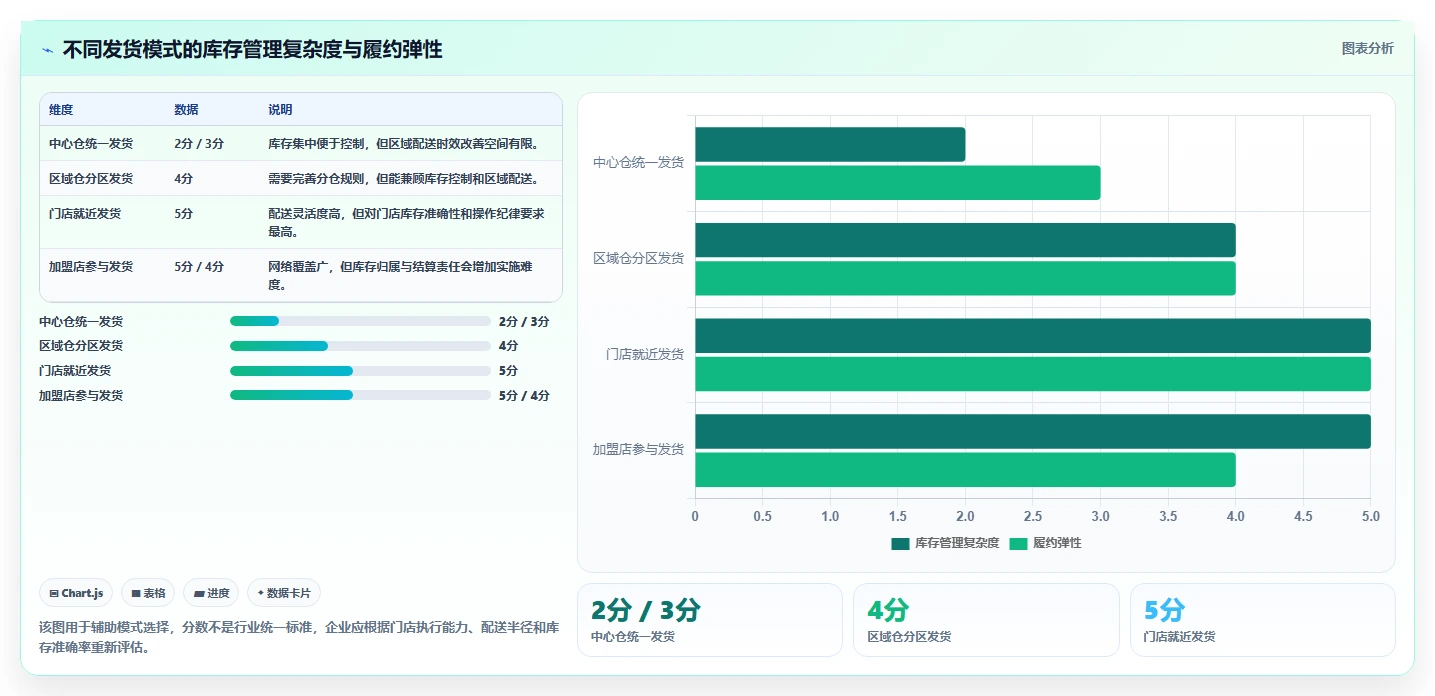Image resolution: width=1435 pixels, height=696 pixels.
Task: Click the 5分 / 4分 value beside progress bar
Action: (x=524, y=395)
